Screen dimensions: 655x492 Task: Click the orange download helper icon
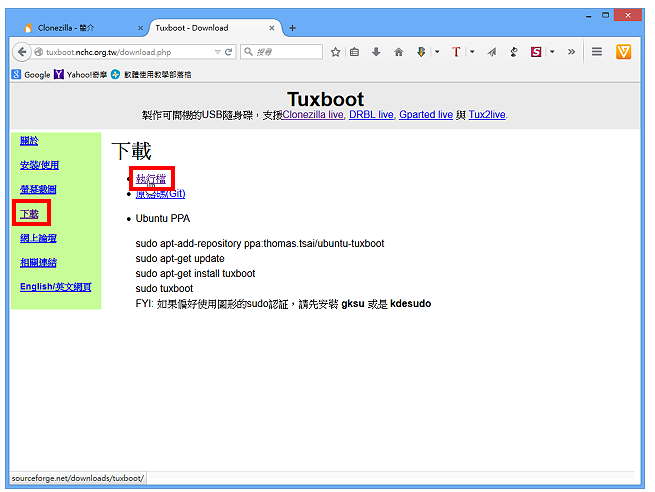pos(421,52)
